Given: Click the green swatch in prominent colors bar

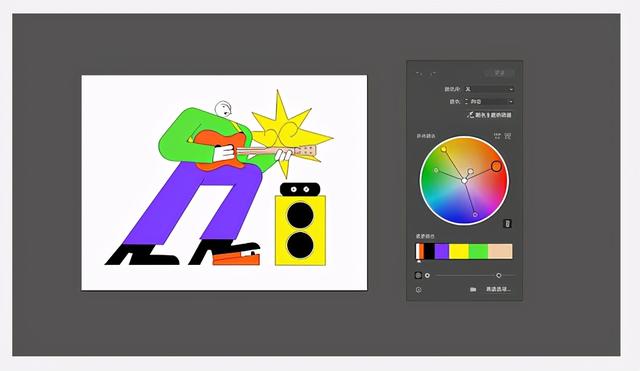Looking at the screenshot, I should coord(478,251).
